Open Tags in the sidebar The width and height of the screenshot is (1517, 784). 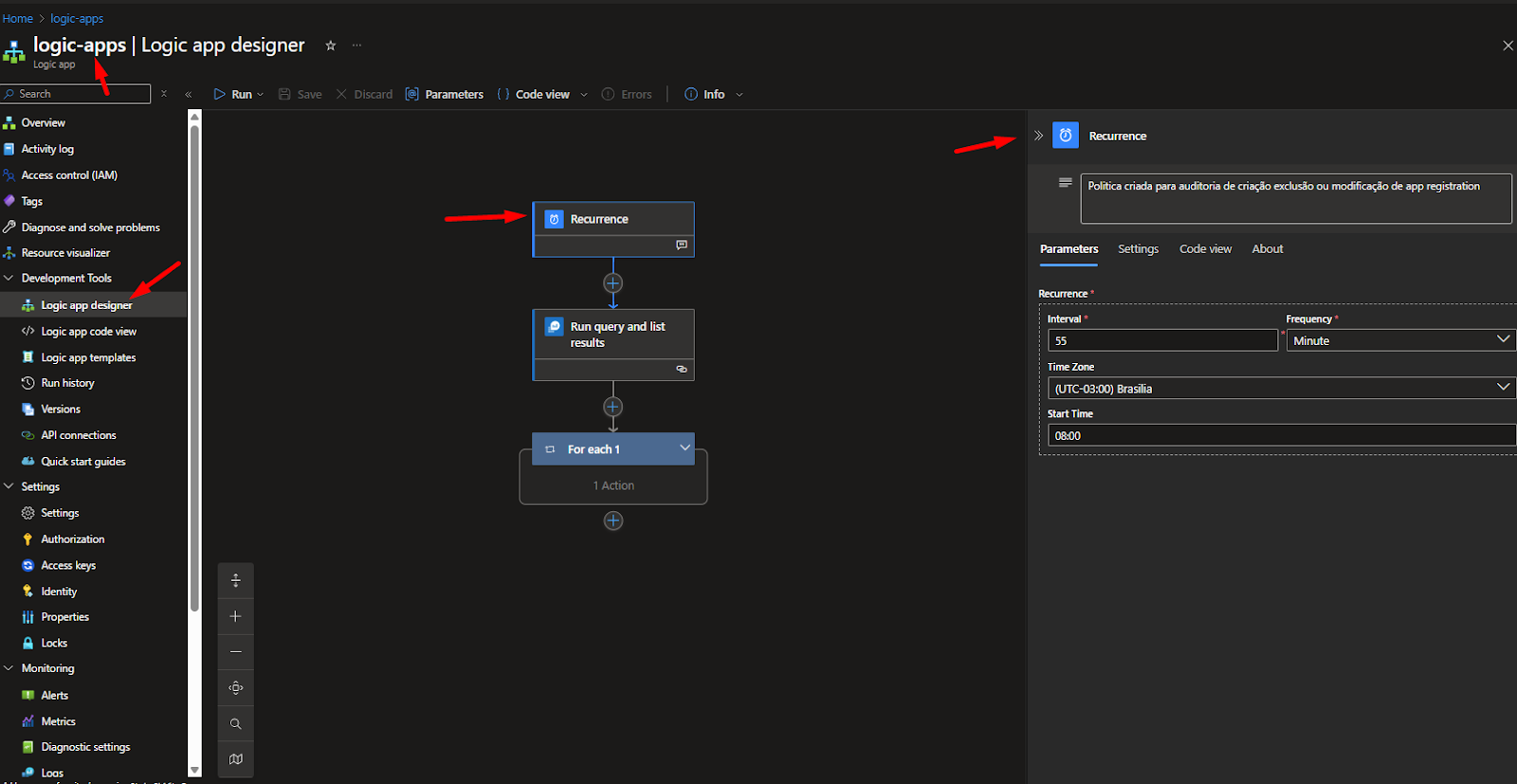pos(31,201)
